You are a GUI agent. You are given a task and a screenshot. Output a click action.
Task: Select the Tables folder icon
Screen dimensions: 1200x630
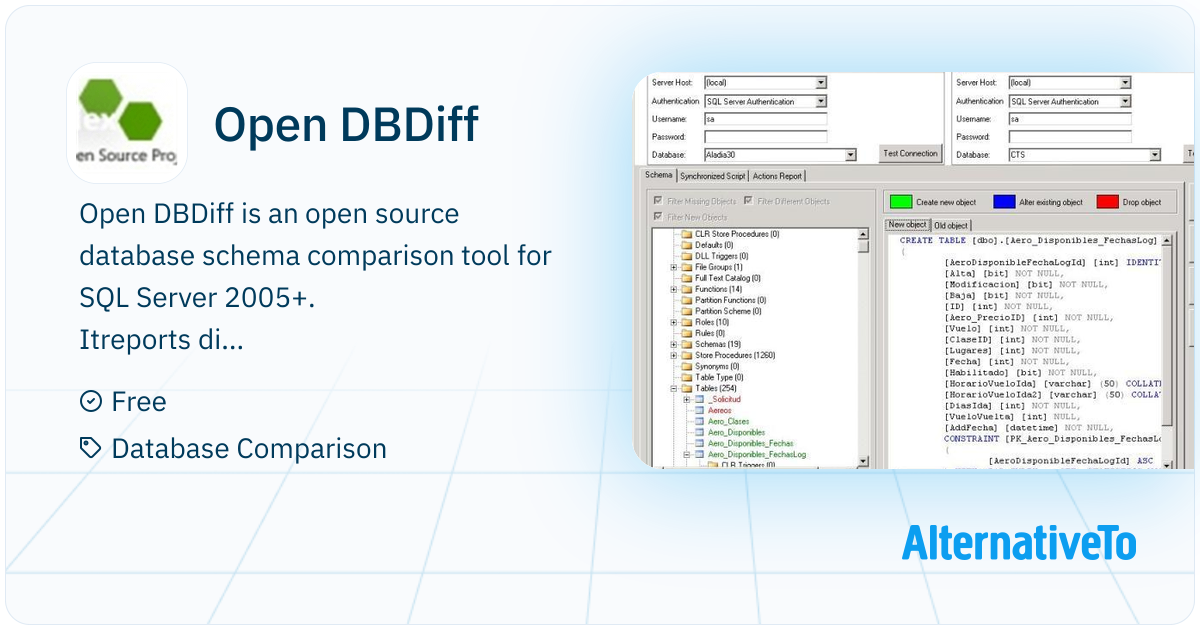pos(686,388)
